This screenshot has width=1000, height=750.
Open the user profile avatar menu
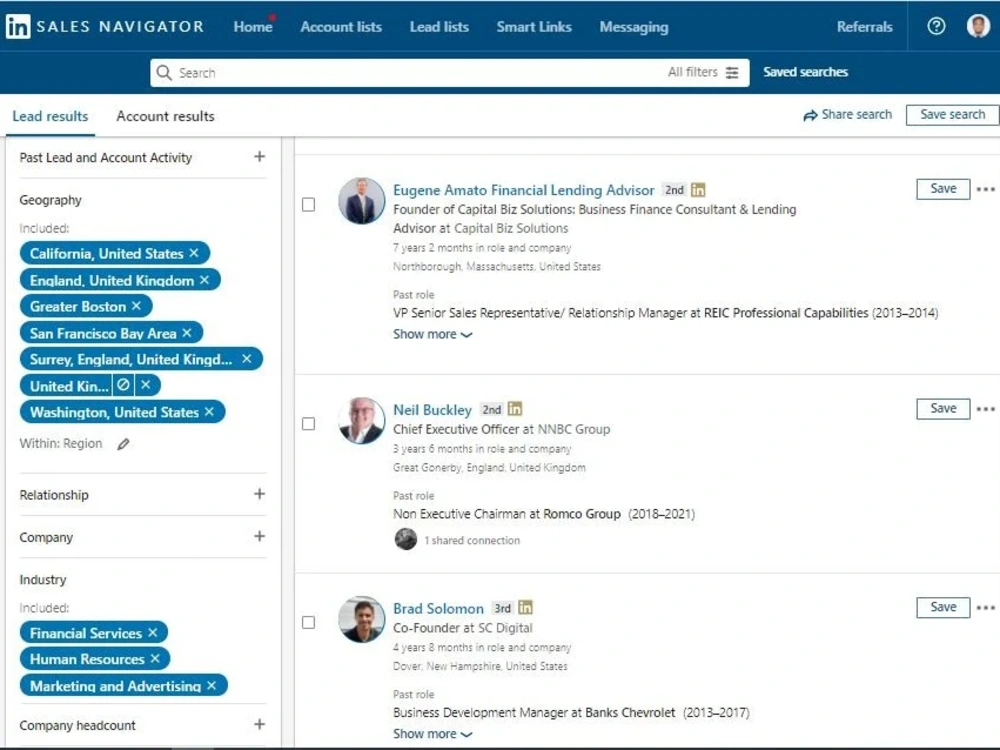click(978, 26)
